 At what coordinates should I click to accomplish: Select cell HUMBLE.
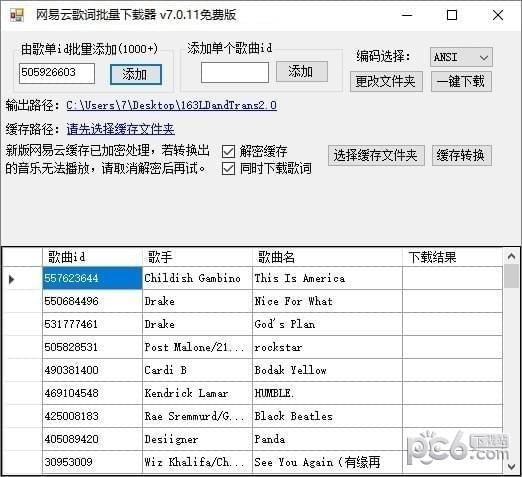click(327, 393)
